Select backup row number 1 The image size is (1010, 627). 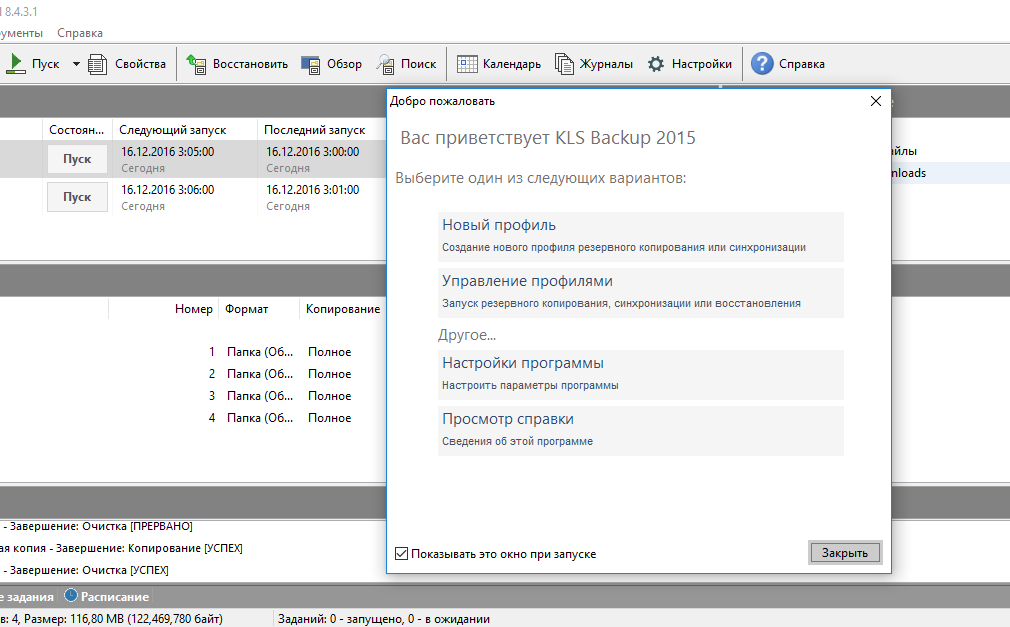(x=193, y=352)
